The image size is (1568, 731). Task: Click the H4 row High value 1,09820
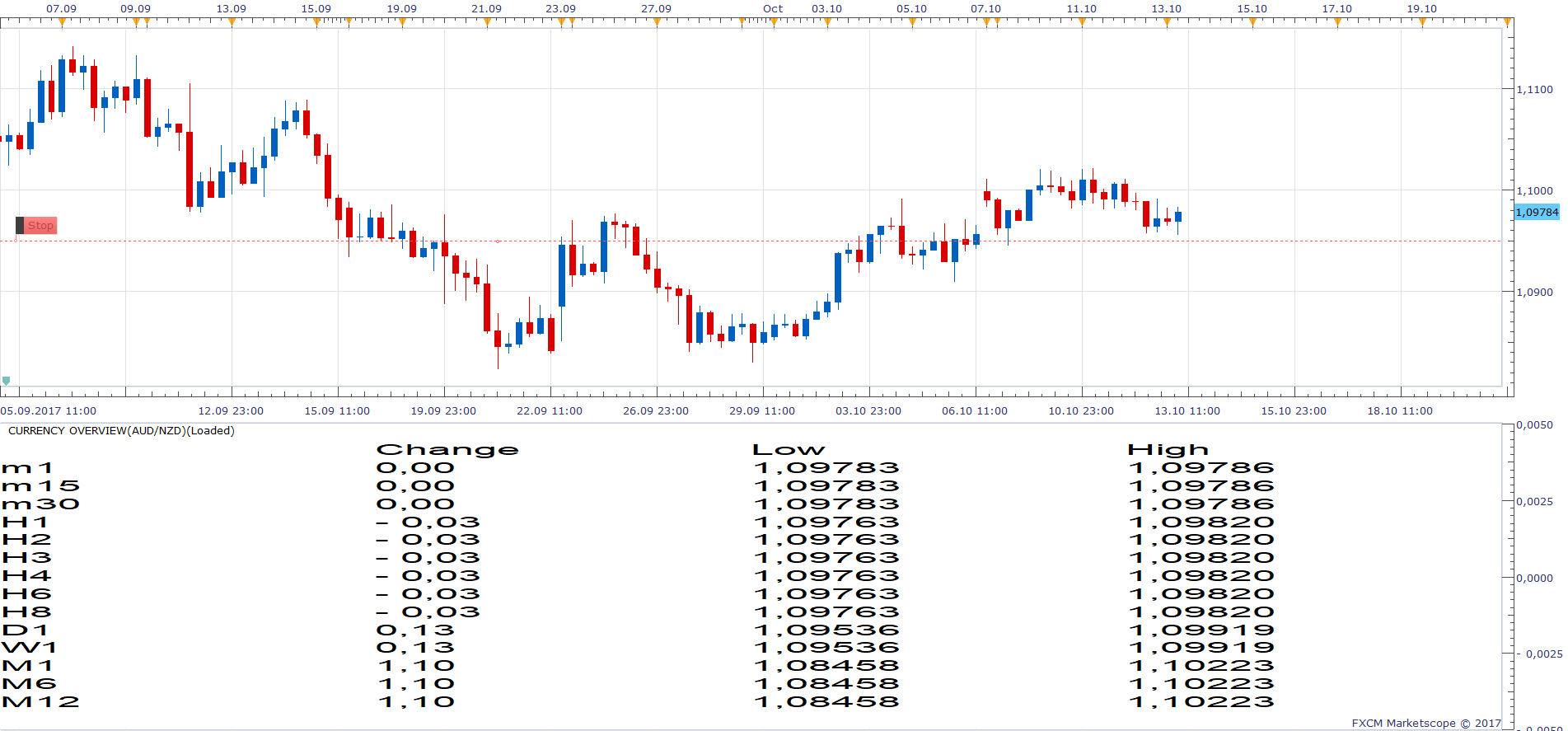coord(1202,576)
